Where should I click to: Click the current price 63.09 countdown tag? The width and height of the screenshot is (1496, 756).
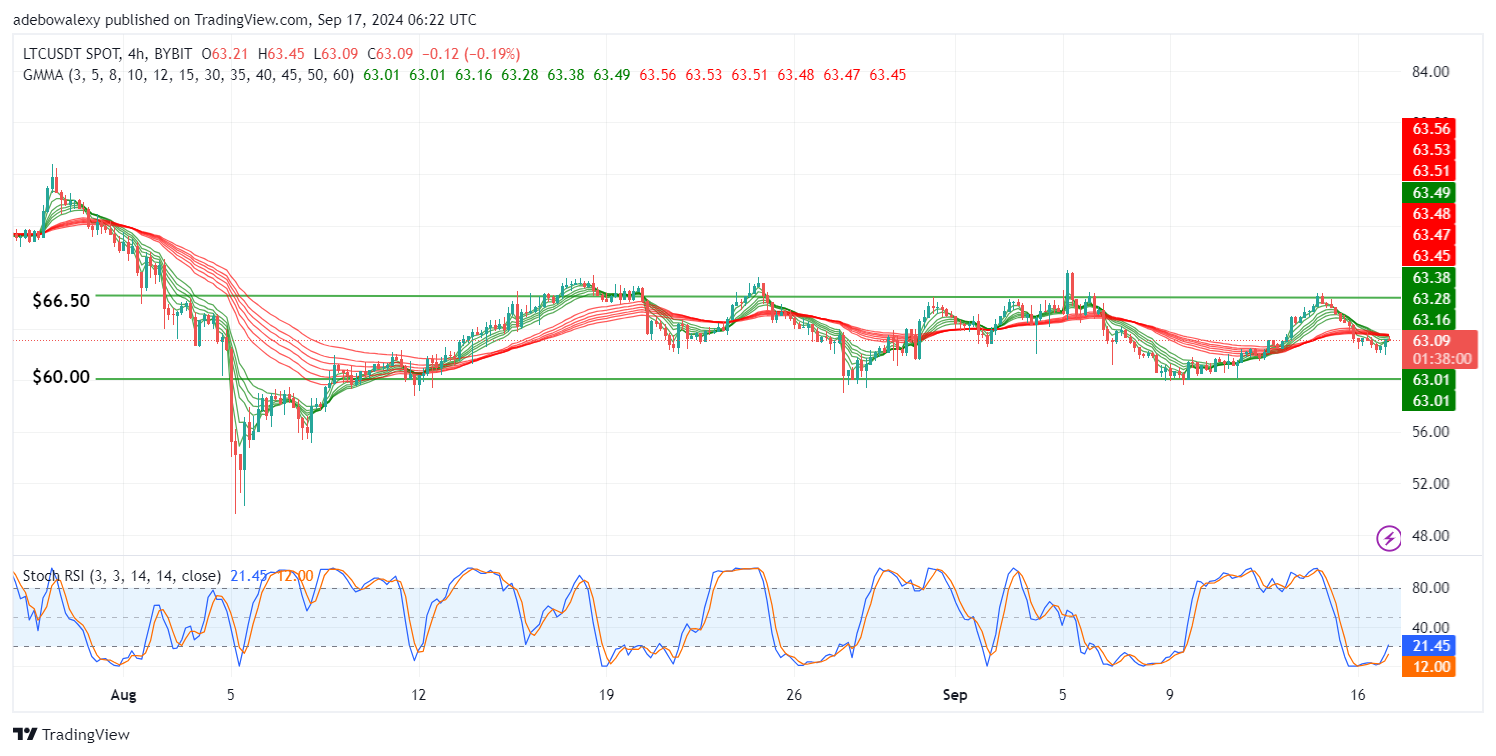coord(1440,350)
